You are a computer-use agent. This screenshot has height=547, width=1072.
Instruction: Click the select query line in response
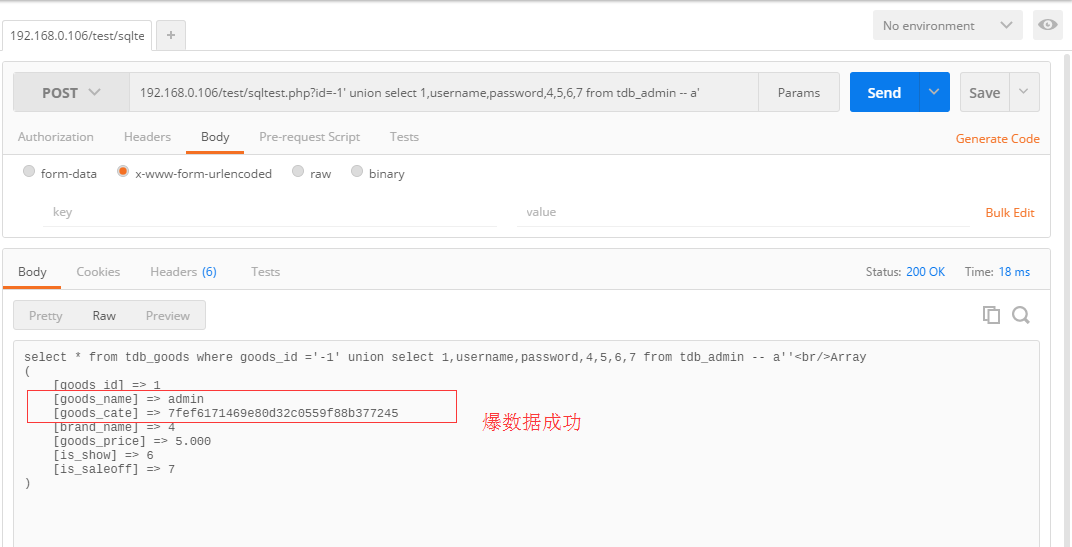click(x=445, y=357)
